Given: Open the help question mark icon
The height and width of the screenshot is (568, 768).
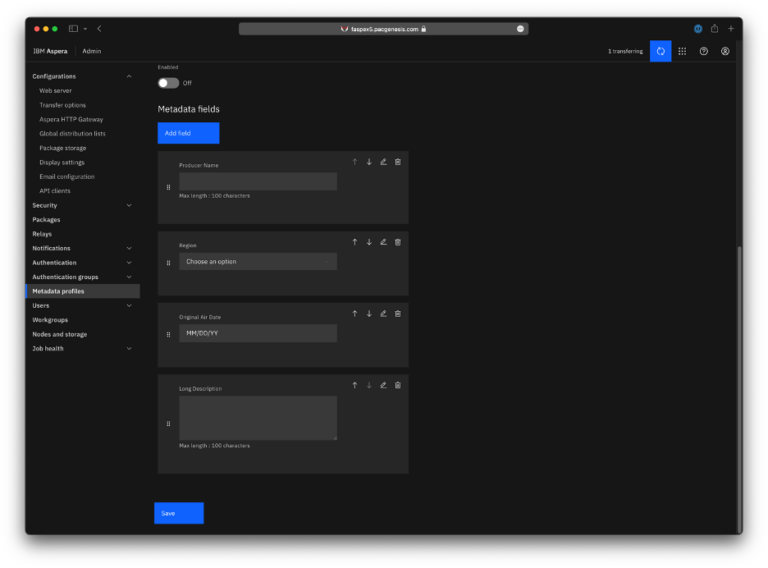Looking at the screenshot, I should point(703,51).
